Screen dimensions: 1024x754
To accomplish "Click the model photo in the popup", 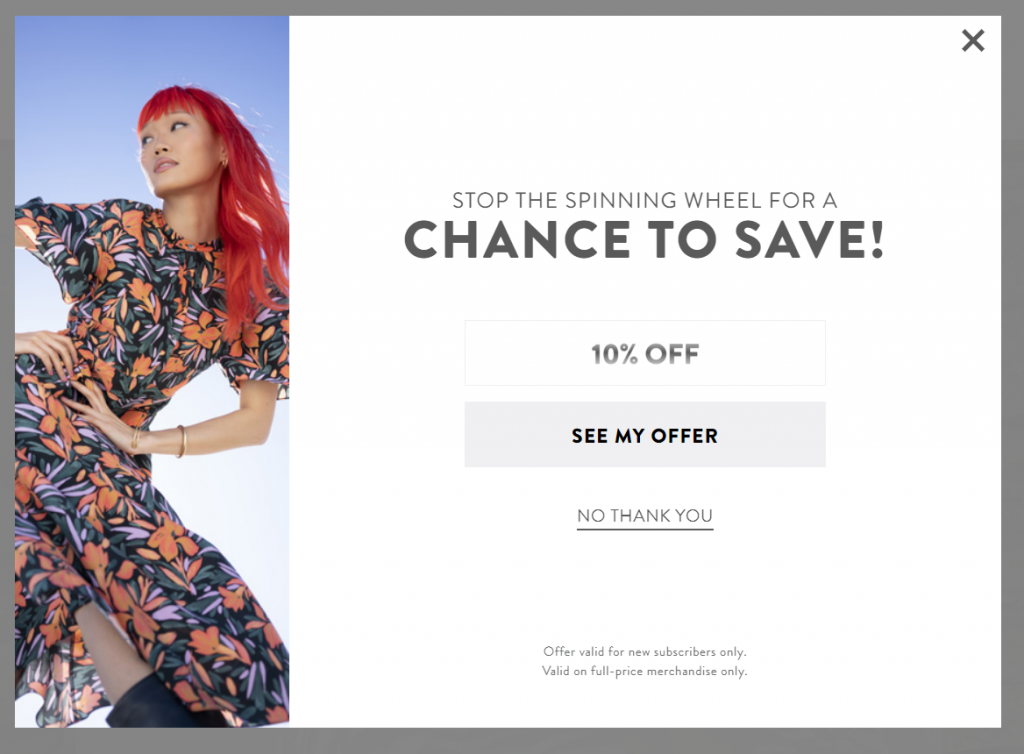I will click(152, 371).
